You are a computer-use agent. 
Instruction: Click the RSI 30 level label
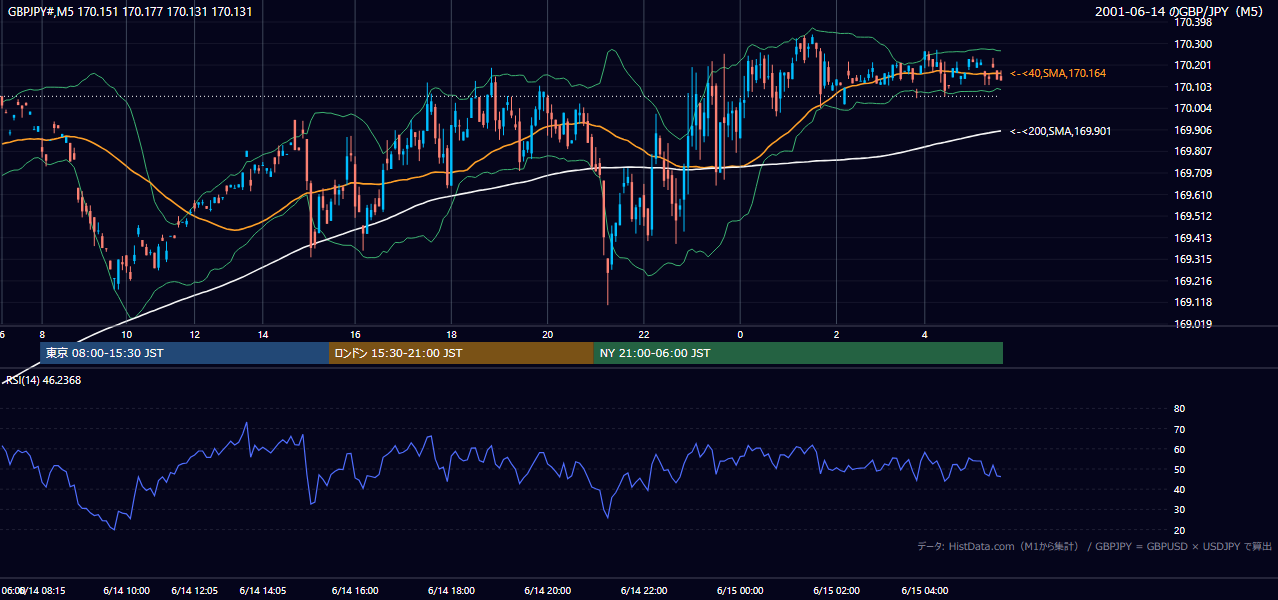click(1179, 510)
